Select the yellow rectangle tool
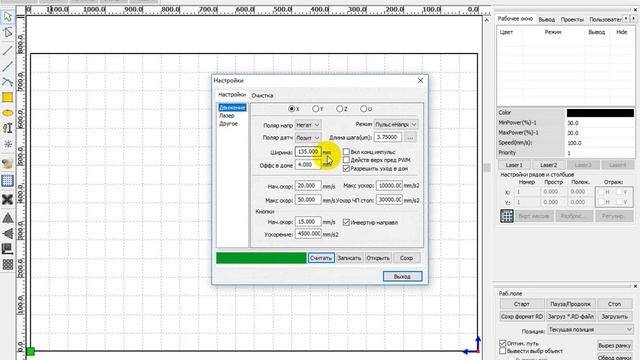This screenshot has width=640, height=360. tap(7, 97)
